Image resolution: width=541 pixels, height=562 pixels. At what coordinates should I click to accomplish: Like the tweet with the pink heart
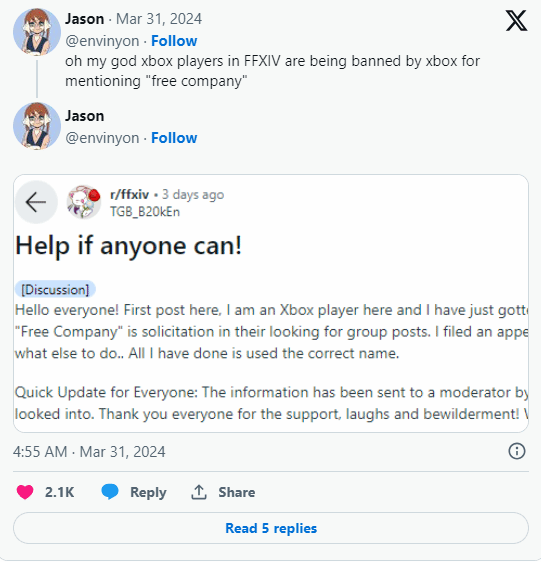click(25, 492)
